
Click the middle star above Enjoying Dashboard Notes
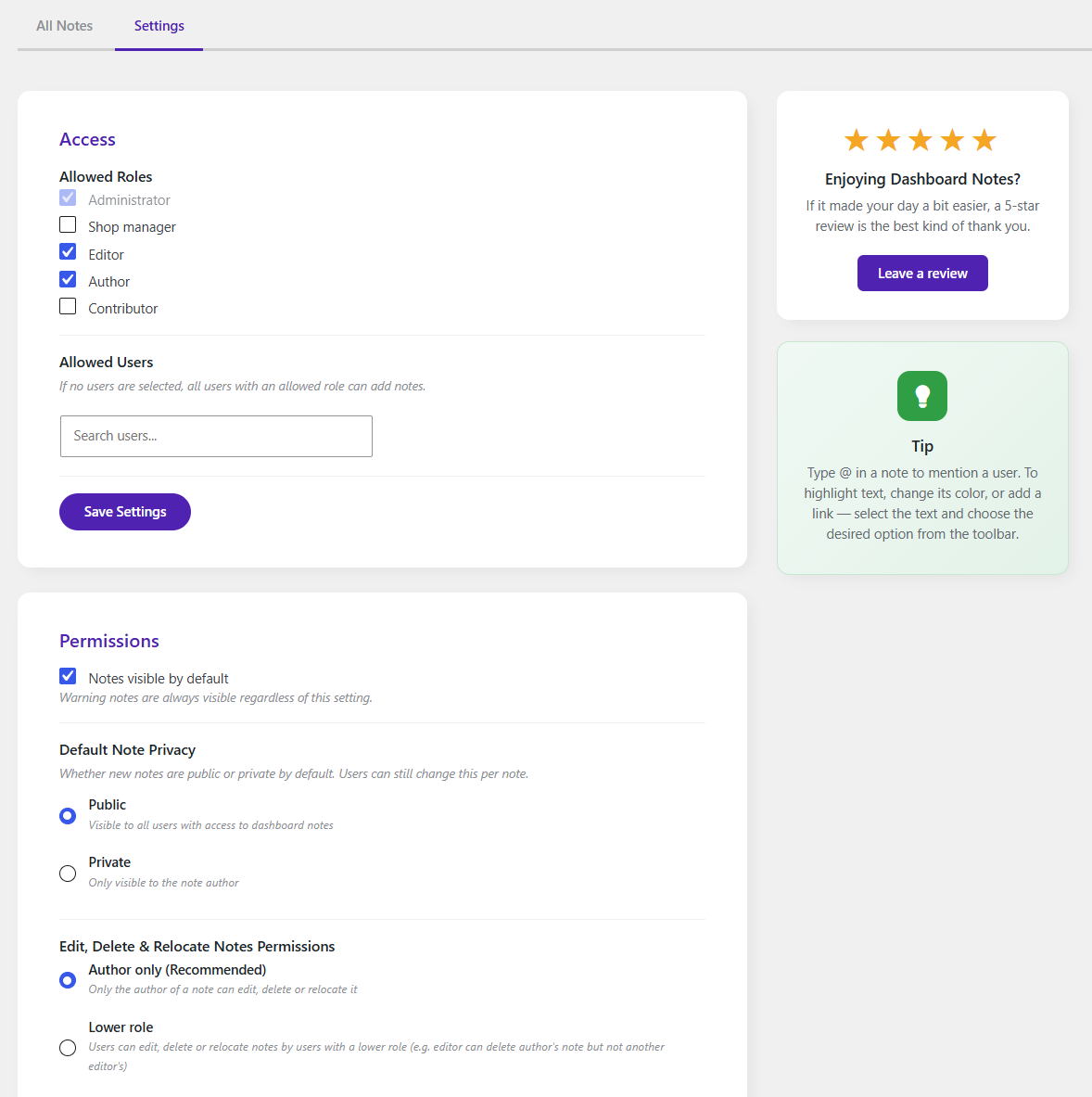point(920,139)
